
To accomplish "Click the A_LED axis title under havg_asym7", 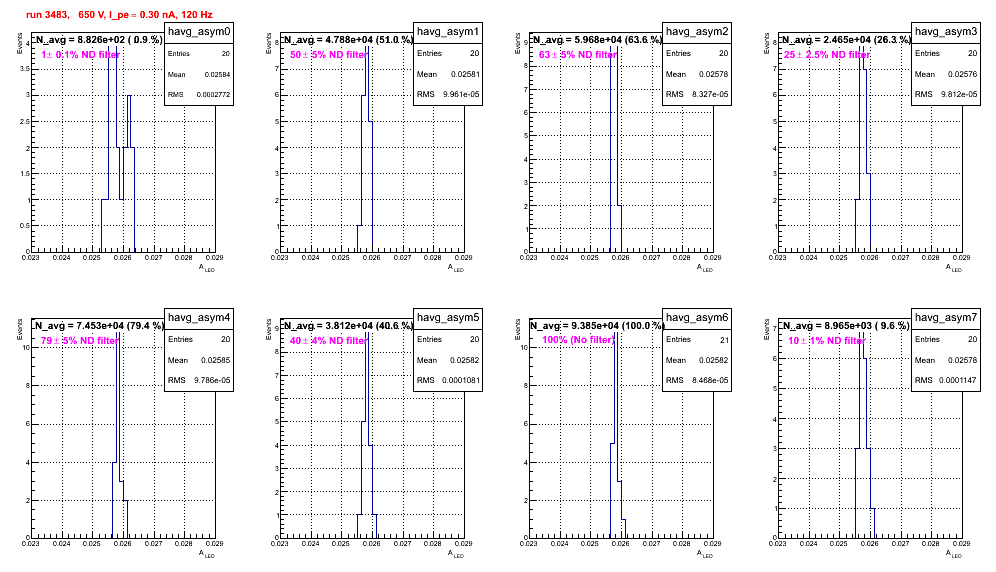I will 954,554.
